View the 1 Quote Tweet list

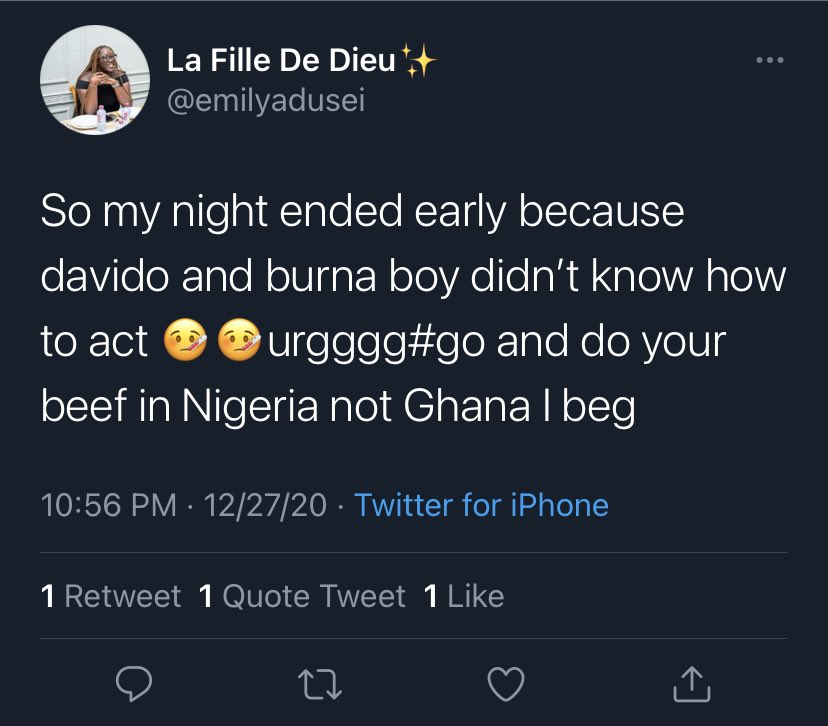pos(302,597)
